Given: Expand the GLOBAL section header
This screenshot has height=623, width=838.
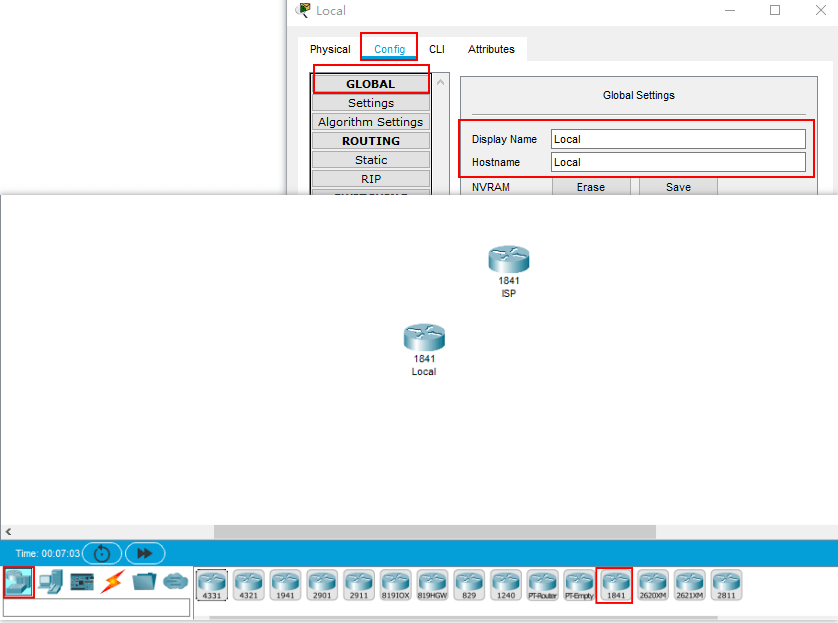Looking at the screenshot, I should pyautogui.click(x=371, y=84).
